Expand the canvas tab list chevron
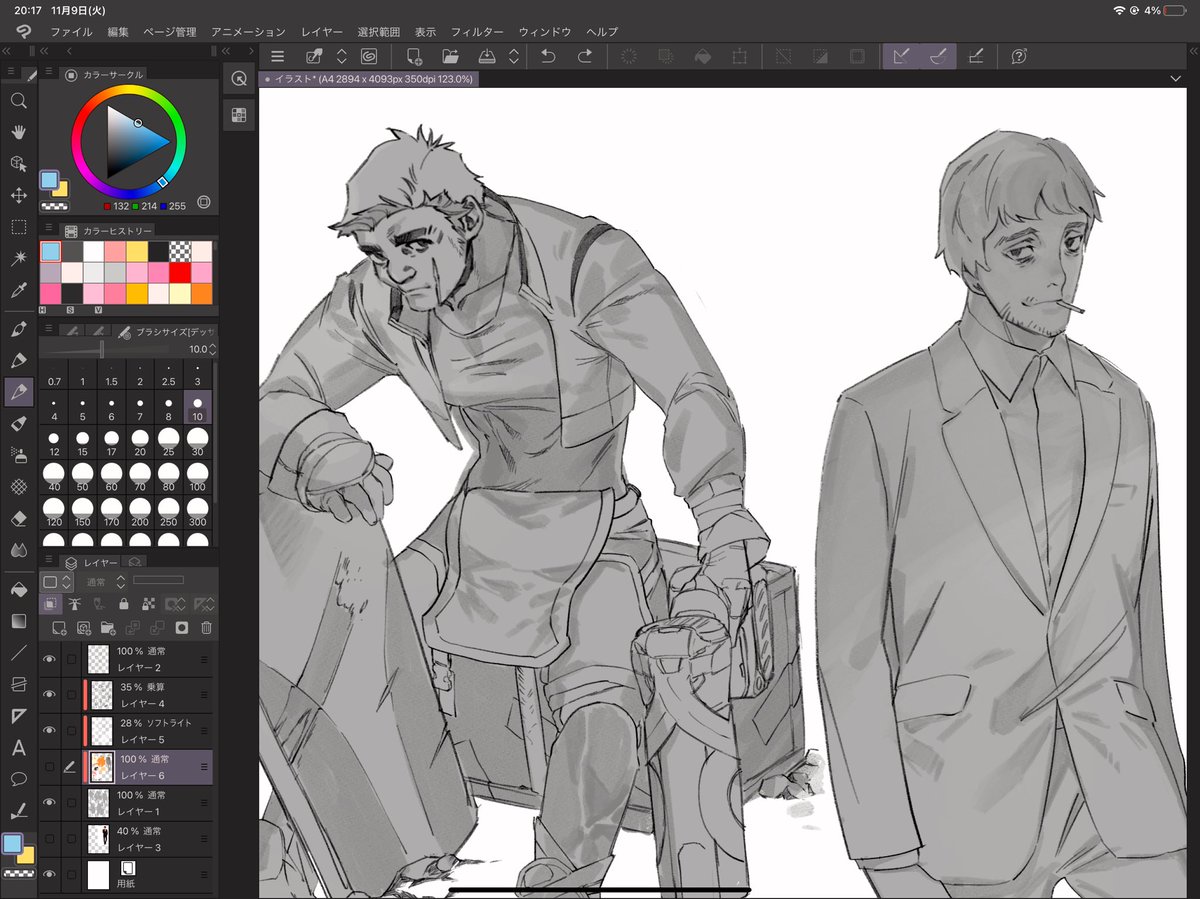This screenshot has width=1200, height=899. [1176, 78]
